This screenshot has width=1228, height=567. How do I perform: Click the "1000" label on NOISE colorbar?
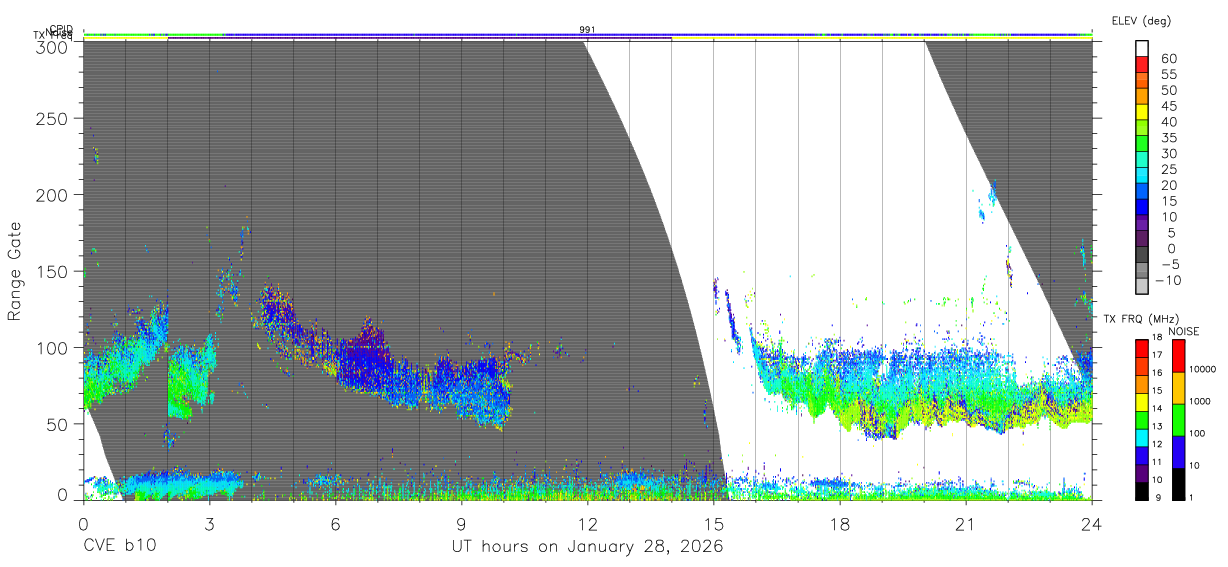(x=1199, y=401)
